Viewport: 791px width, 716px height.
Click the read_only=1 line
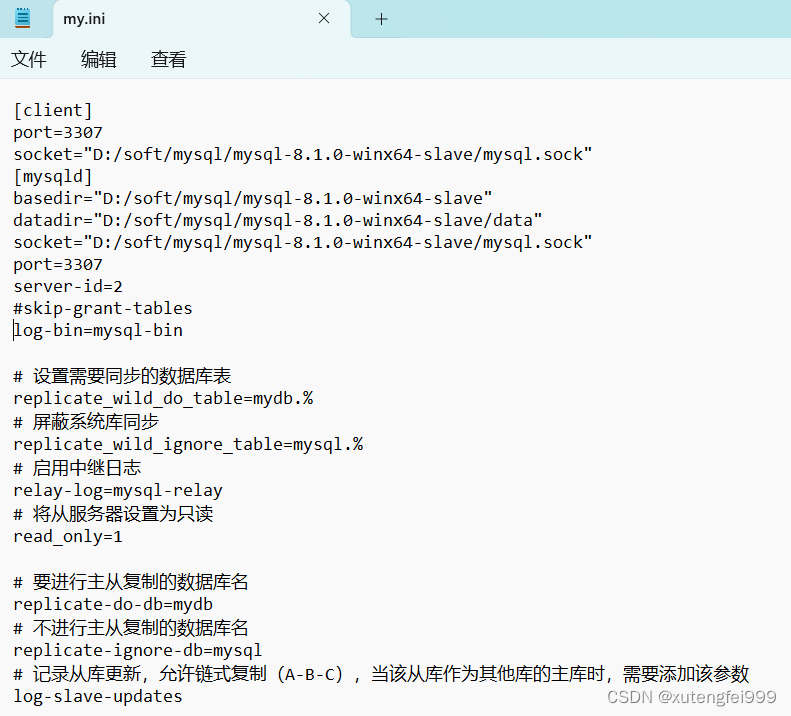click(x=68, y=536)
